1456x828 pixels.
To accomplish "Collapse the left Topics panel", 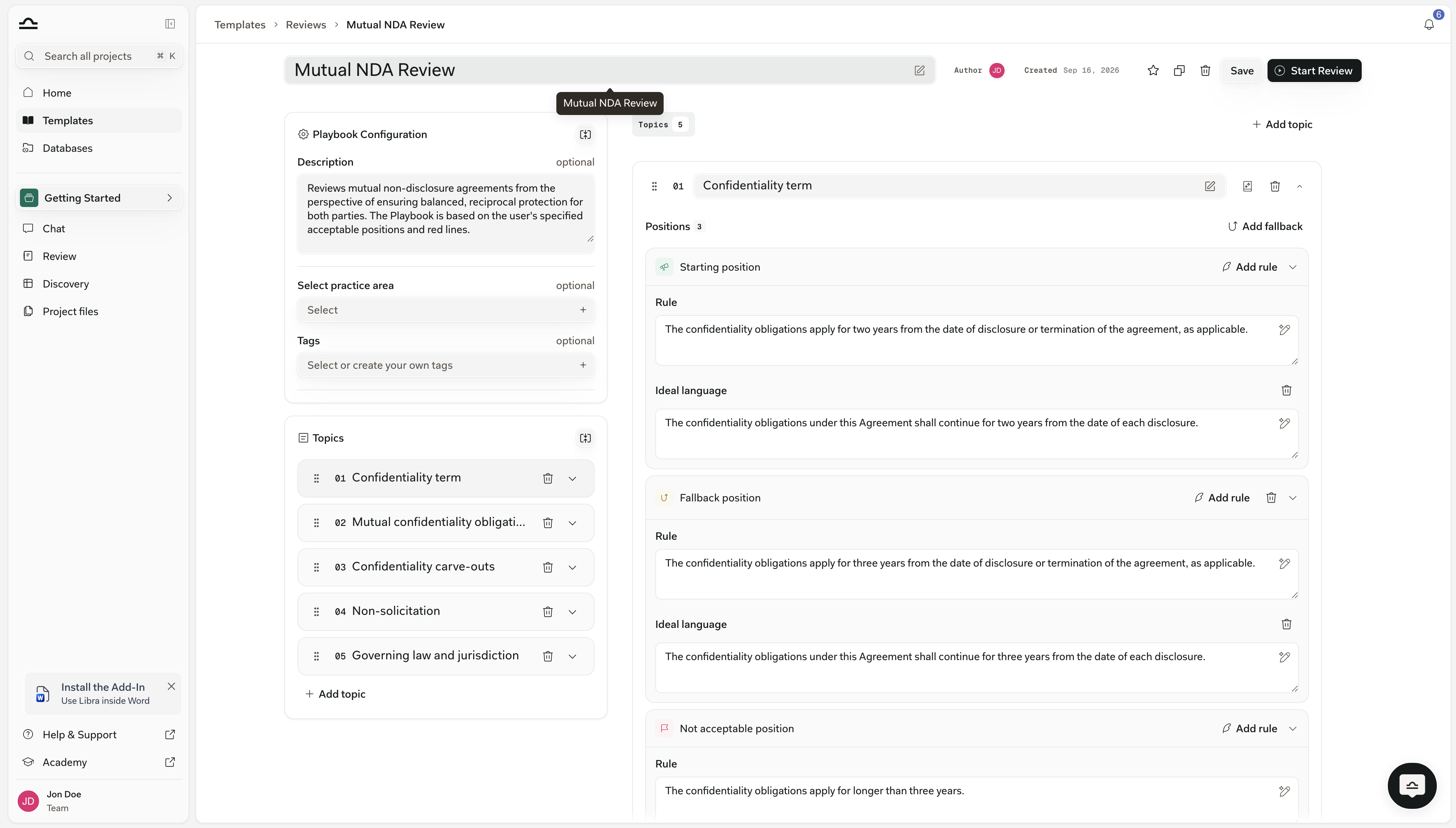I will click(585, 439).
